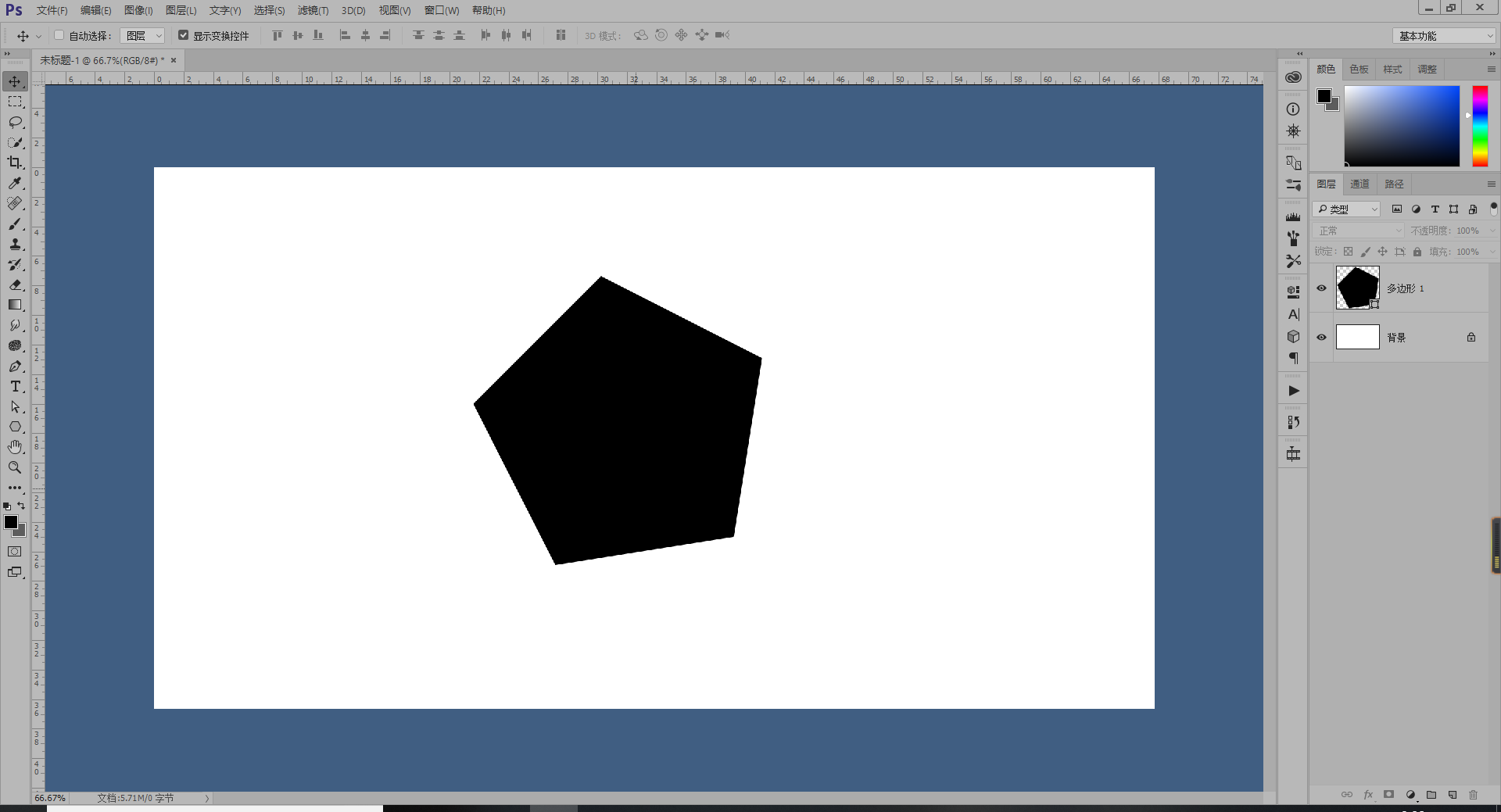Open the 图像(I) menu
Image resolution: width=1501 pixels, height=812 pixels.
[138, 10]
